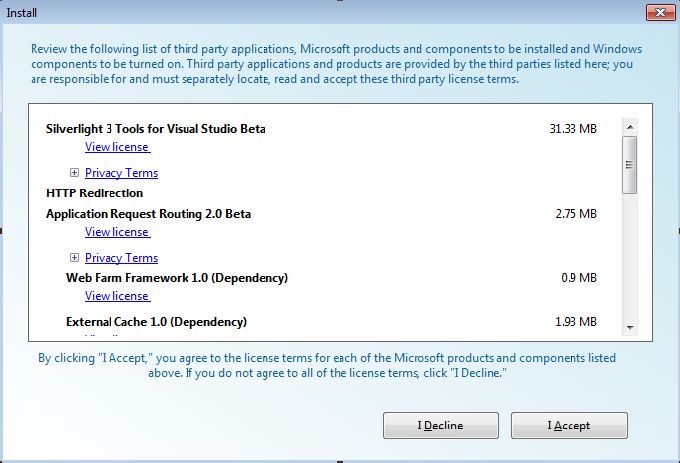This screenshot has width=680, height=463.
Task: Expand Privacy Terms plus box under Application Request Routing
Action: tap(75, 258)
